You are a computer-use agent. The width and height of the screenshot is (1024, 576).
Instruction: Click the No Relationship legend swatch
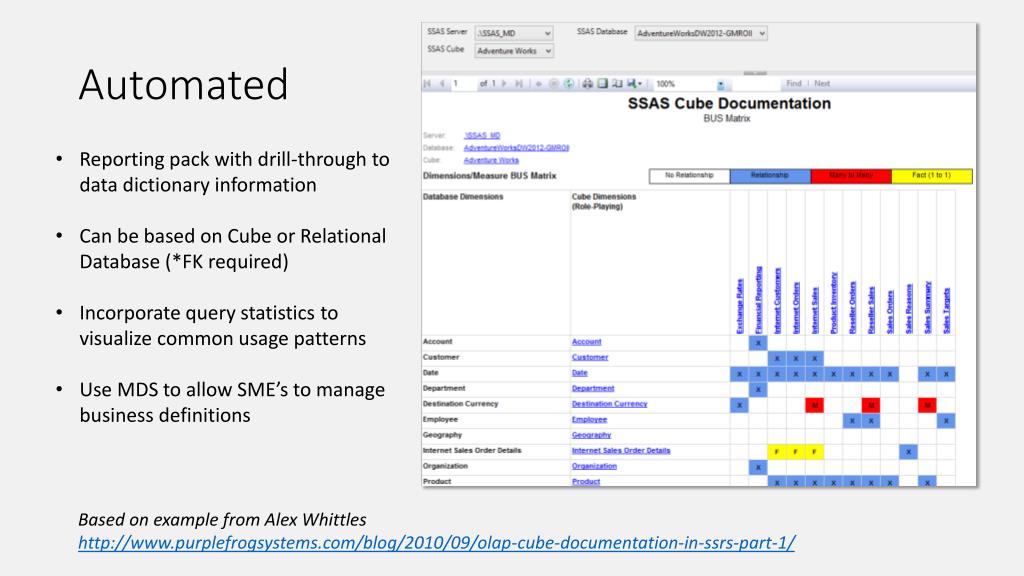tap(689, 176)
